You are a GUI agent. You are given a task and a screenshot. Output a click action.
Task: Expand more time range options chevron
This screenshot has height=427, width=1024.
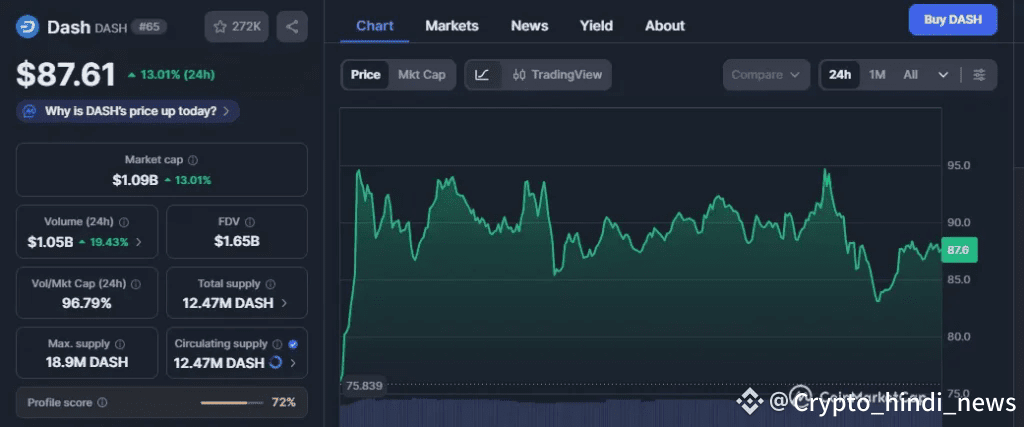point(943,75)
